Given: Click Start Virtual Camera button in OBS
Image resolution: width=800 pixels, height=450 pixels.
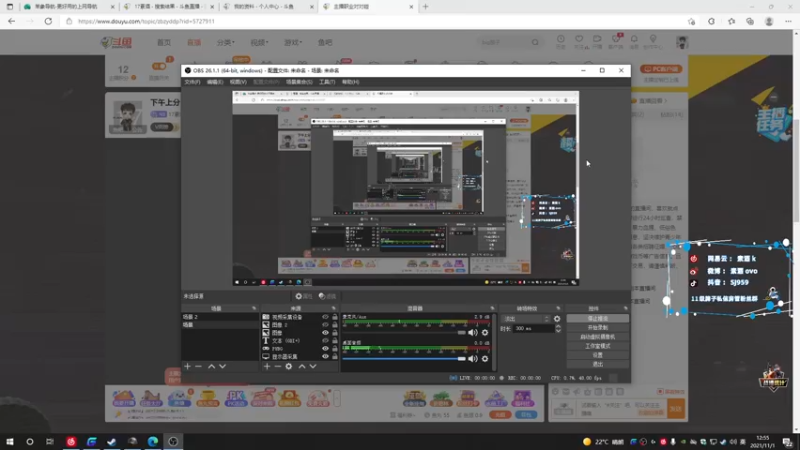Looking at the screenshot, I should tap(597, 337).
